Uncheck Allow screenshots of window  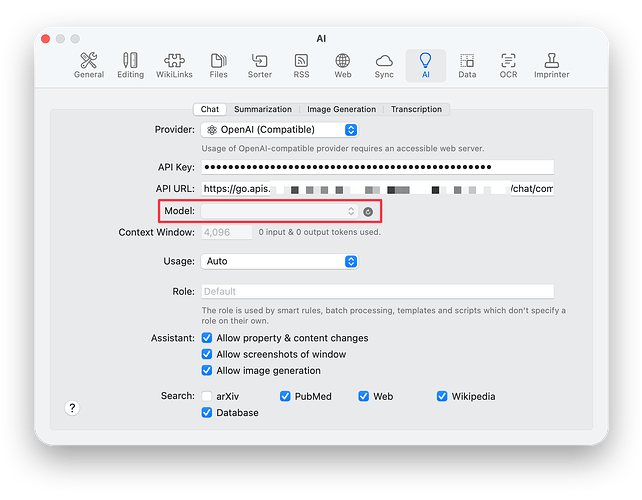point(208,355)
